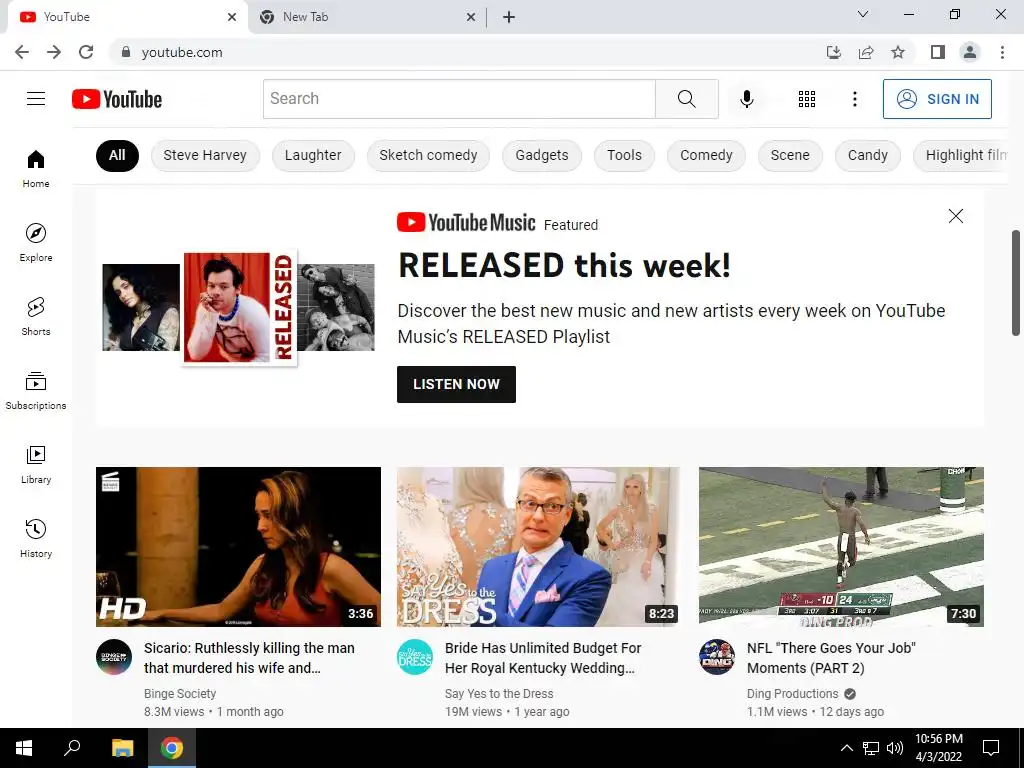
Task: Open File Explorer from taskbar
Action: (122, 748)
